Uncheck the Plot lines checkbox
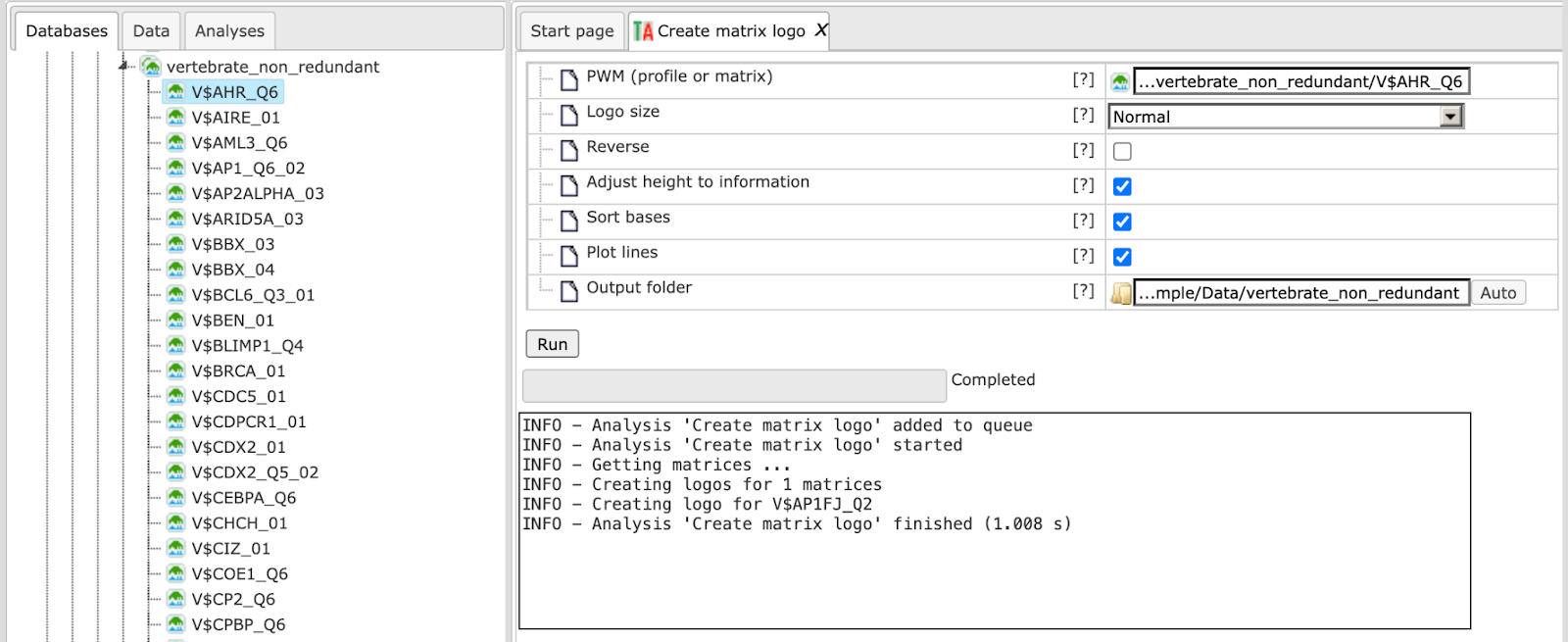The image size is (1568, 642). (x=1122, y=257)
